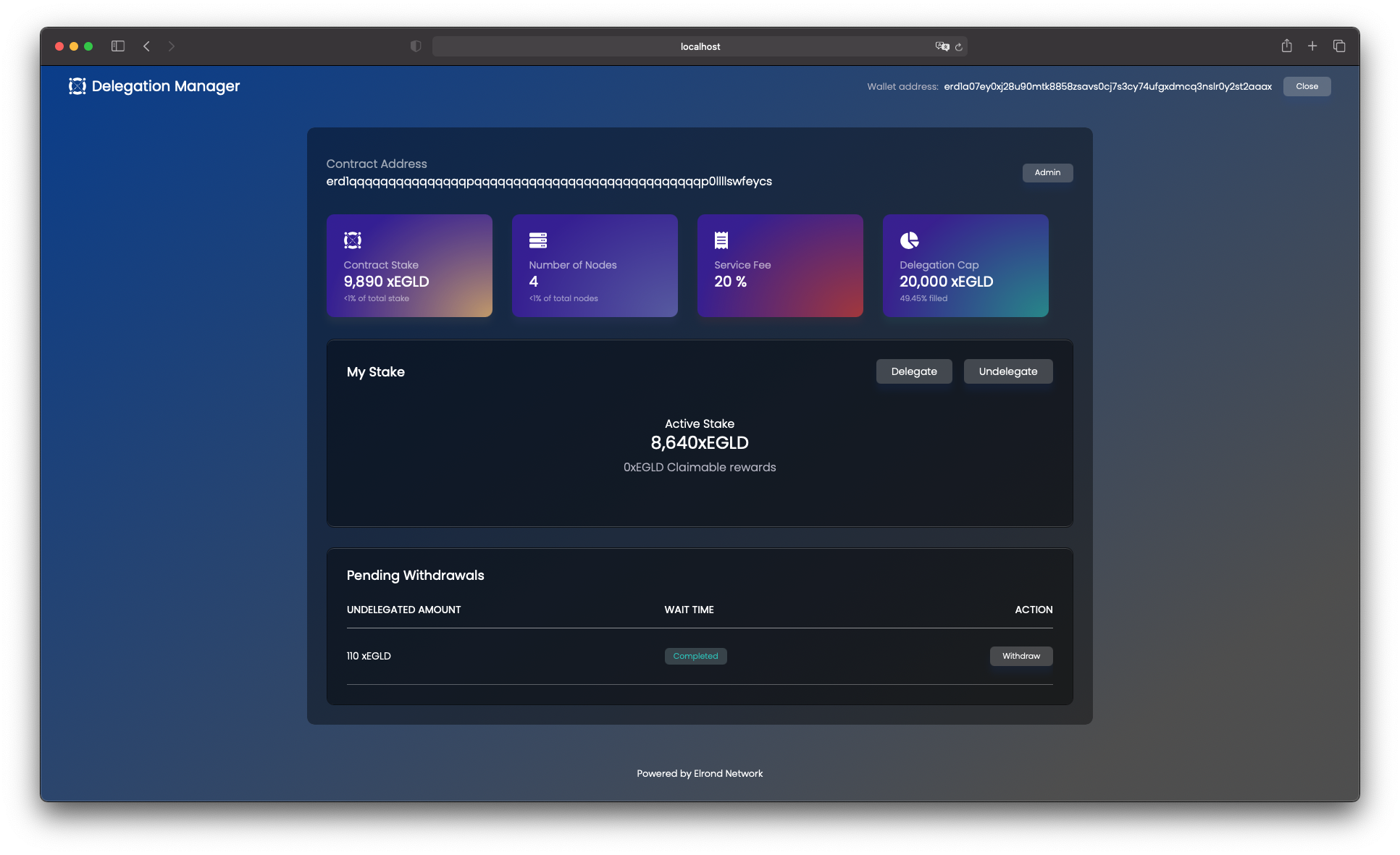Toggle the Safari sidebar icon
The height and width of the screenshot is (855, 1400).
pyautogui.click(x=118, y=46)
